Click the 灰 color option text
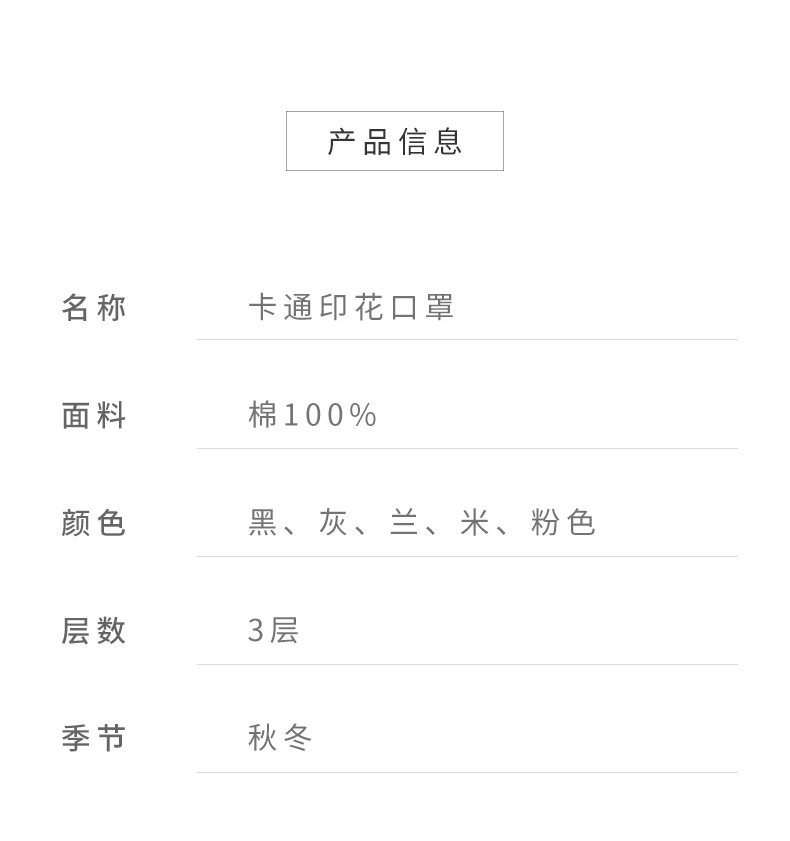 tap(333, 523)
